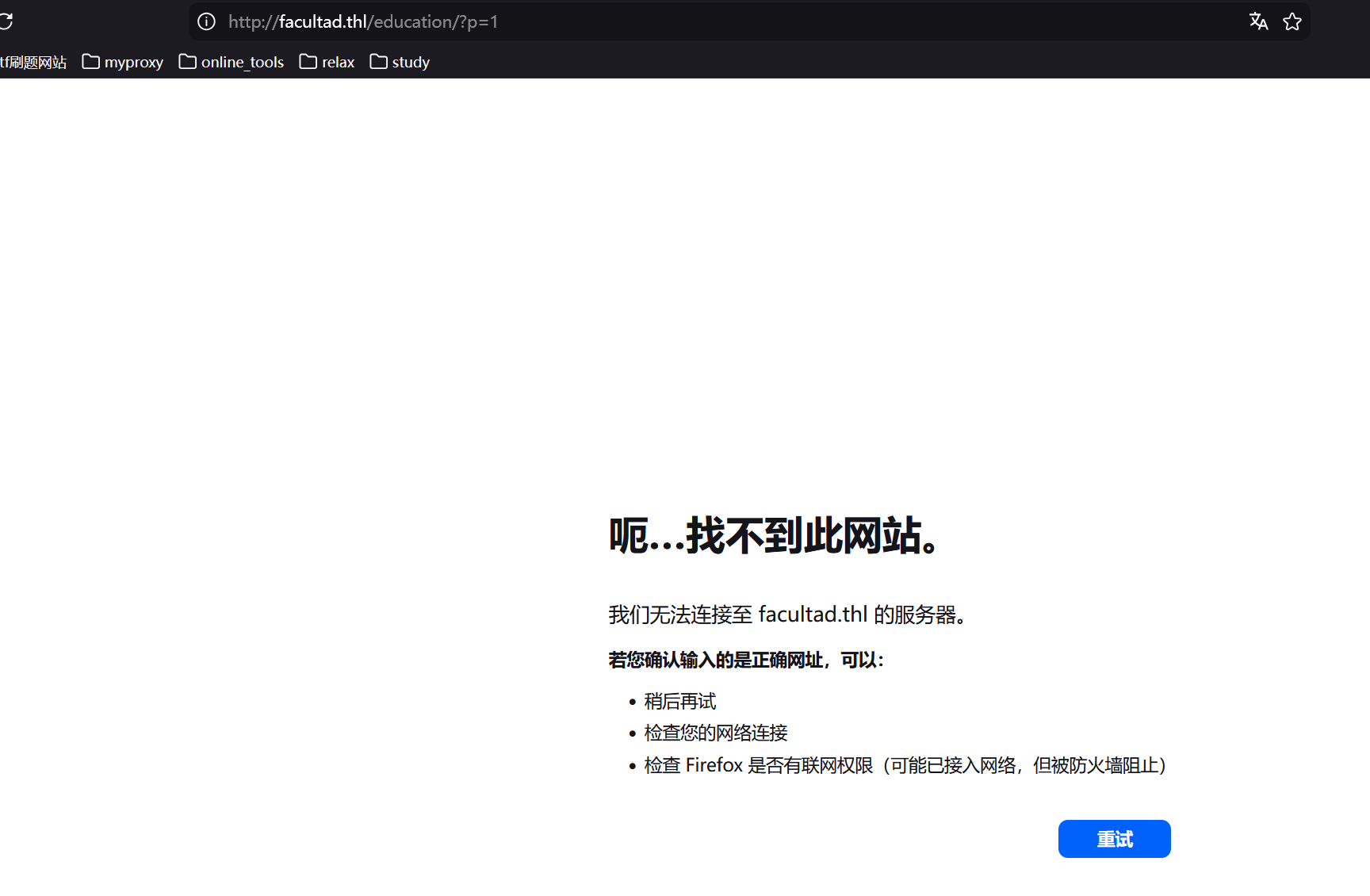Open the study bookmark folder label
The height and width of the screenshot is (896, 1370).
[x=411, y=62]
